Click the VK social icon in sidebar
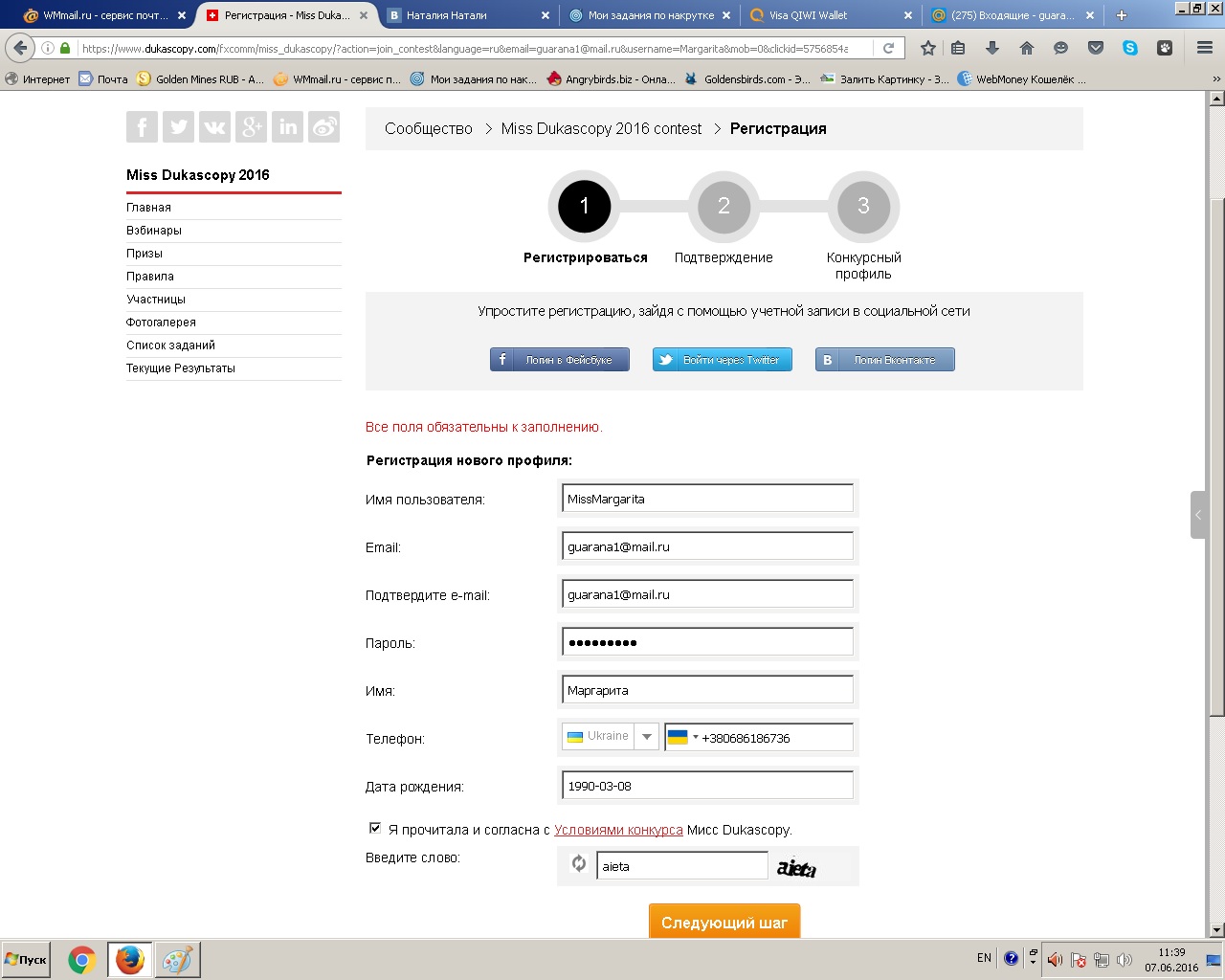 214,126
